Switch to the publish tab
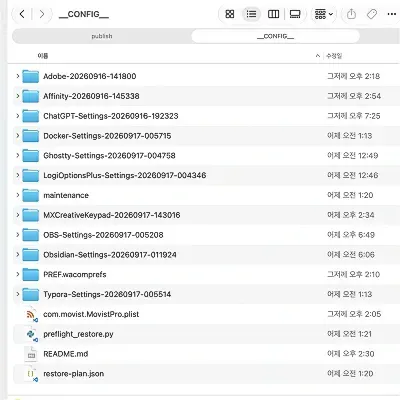The height and width of the screenshot is (400, 400). 102,36
